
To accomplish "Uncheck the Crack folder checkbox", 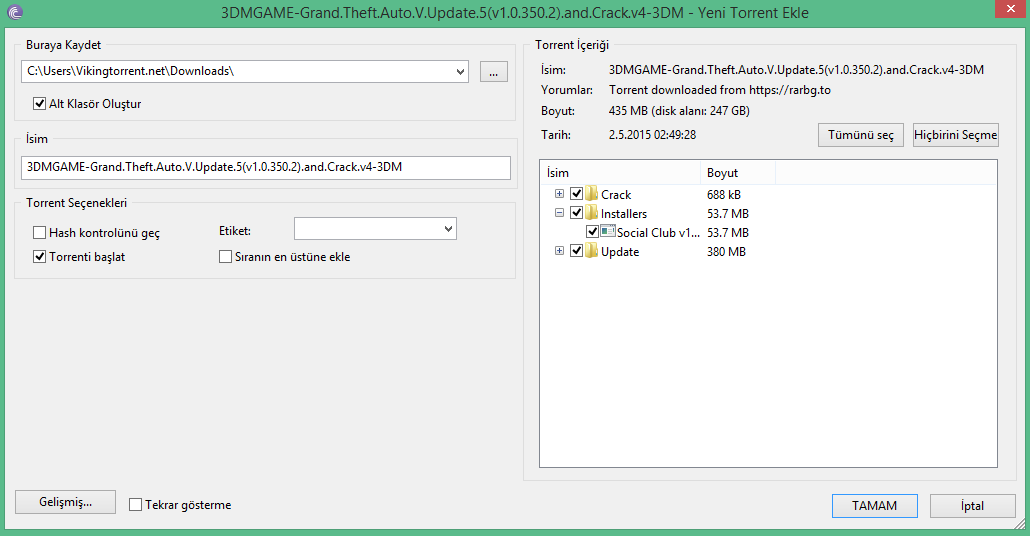I will pos(576,194).
